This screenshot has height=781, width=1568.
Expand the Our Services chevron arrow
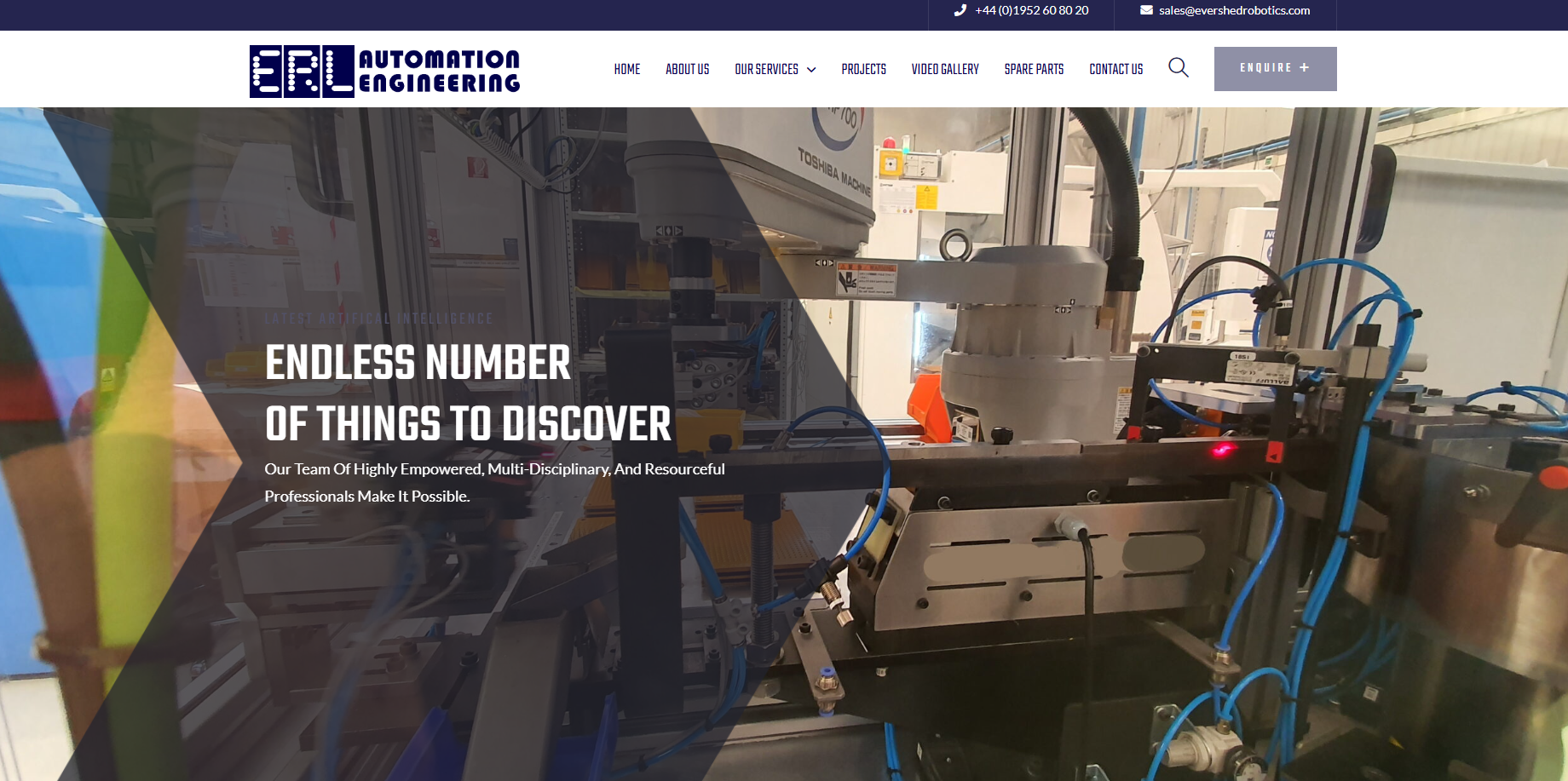811,70
